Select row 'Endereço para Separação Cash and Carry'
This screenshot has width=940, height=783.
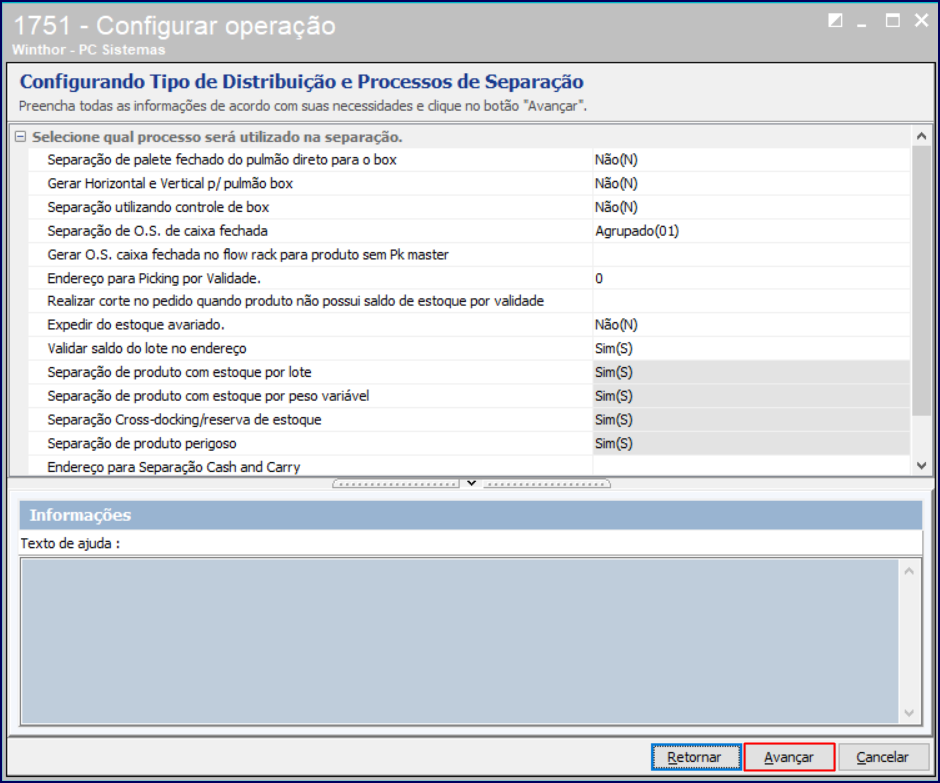[x=310, y=466]
